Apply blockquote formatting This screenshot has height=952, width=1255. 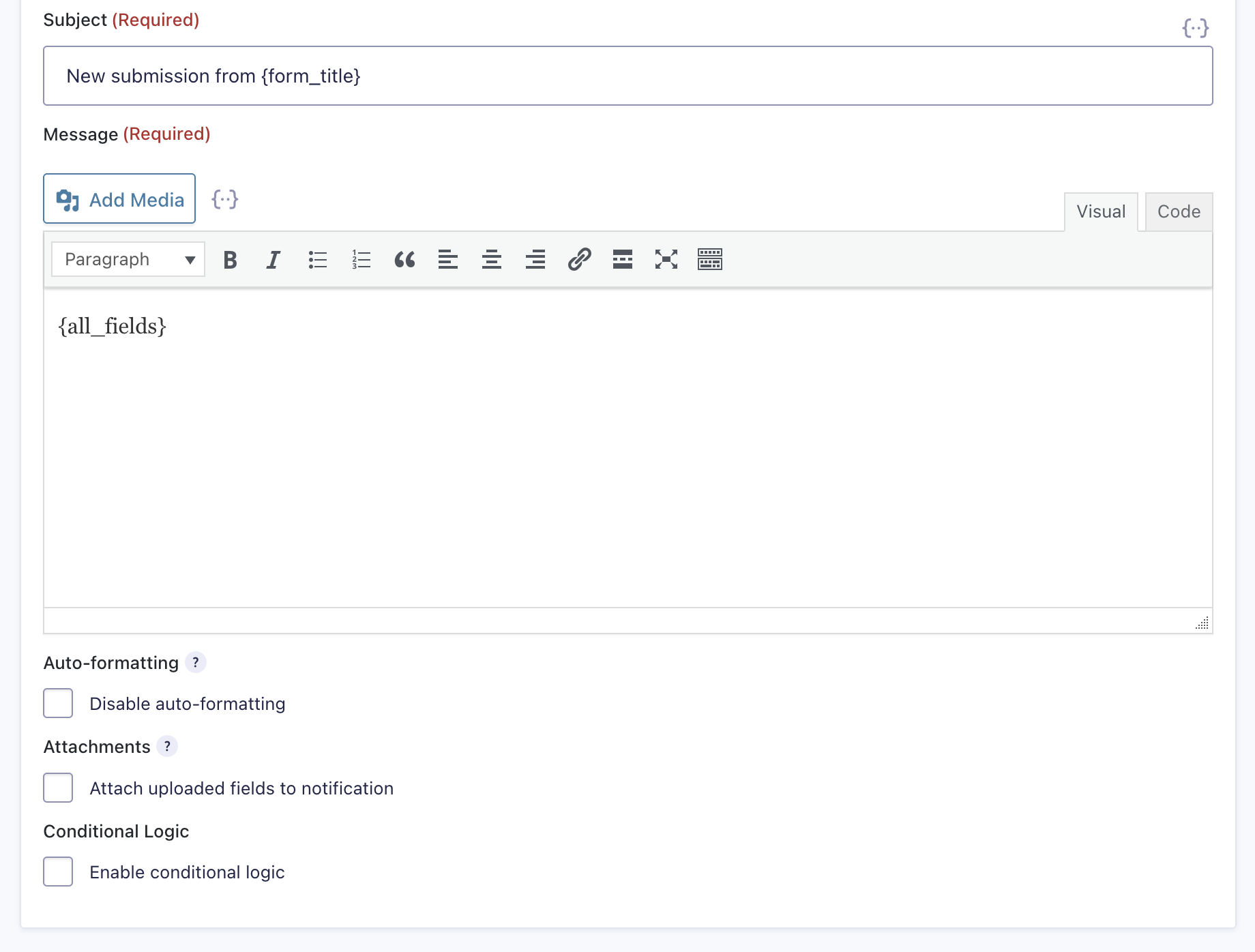404,260
